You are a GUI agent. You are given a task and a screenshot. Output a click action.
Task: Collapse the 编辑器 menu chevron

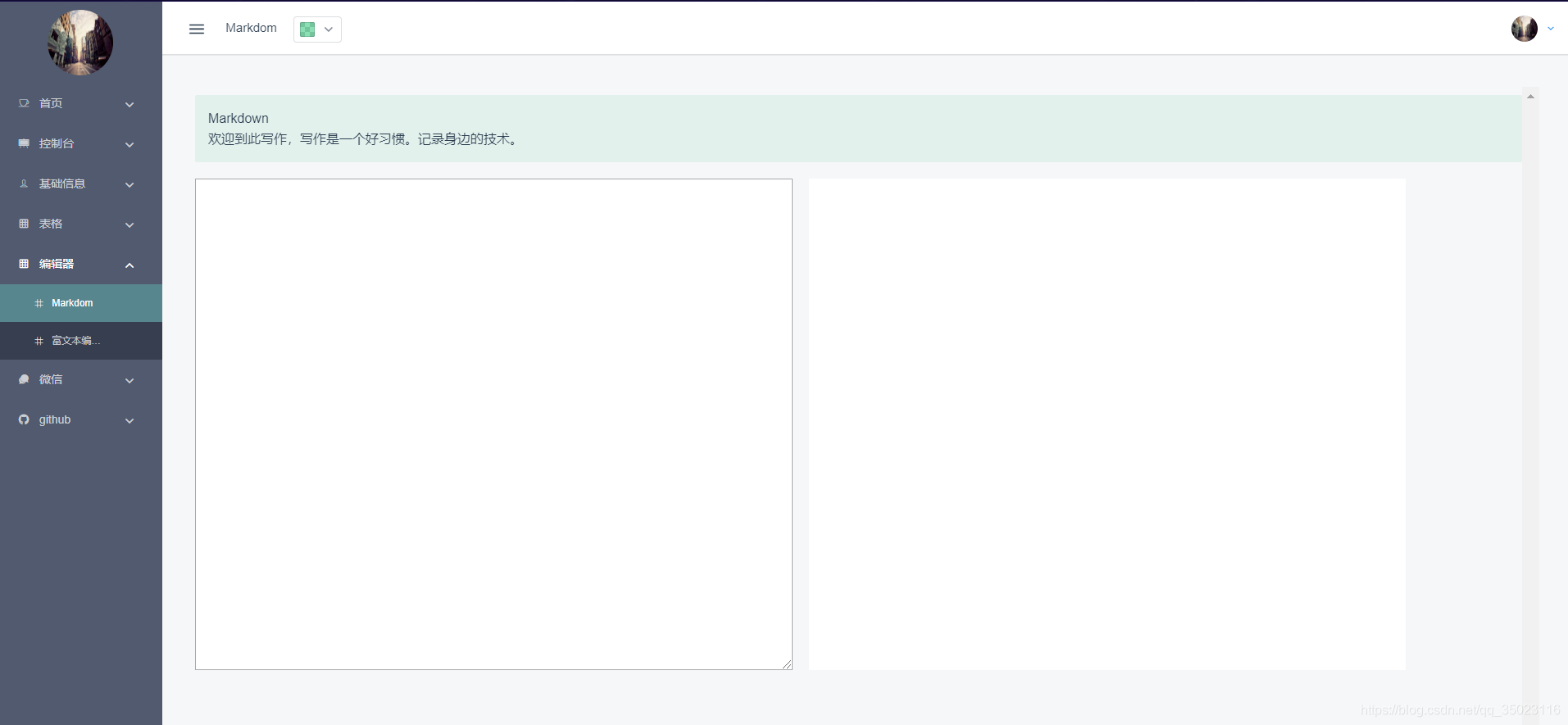[x=130, y=265]
